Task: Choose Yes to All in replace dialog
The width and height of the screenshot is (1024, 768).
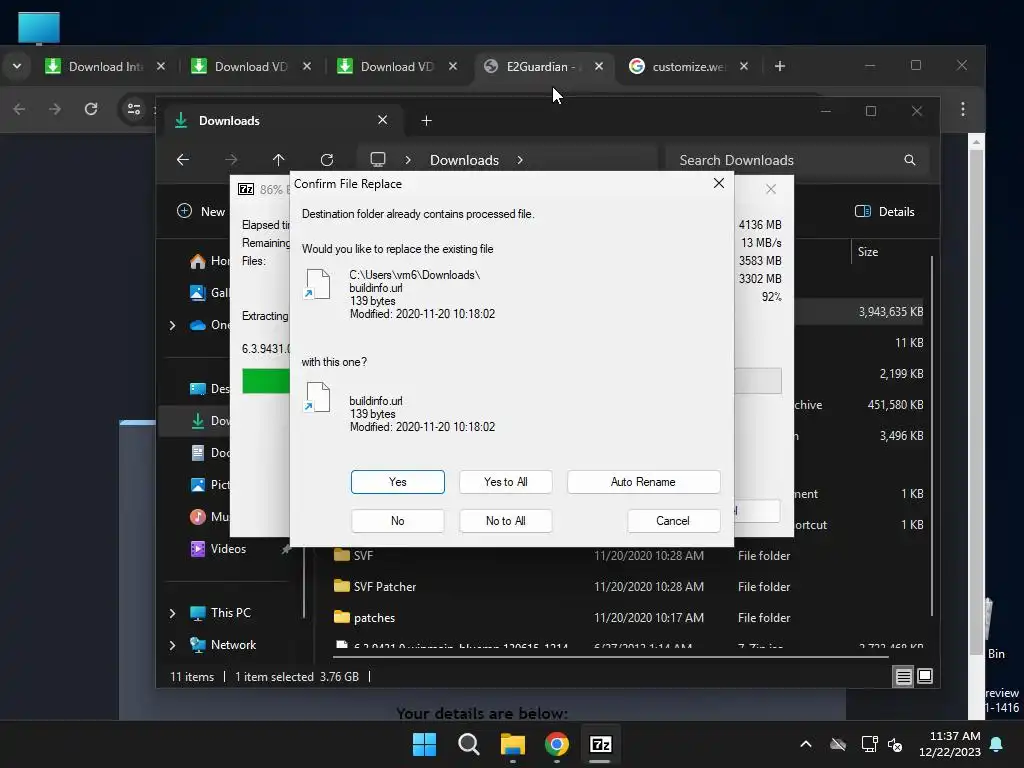Action: pyautogui.click(x=505, y=482)
